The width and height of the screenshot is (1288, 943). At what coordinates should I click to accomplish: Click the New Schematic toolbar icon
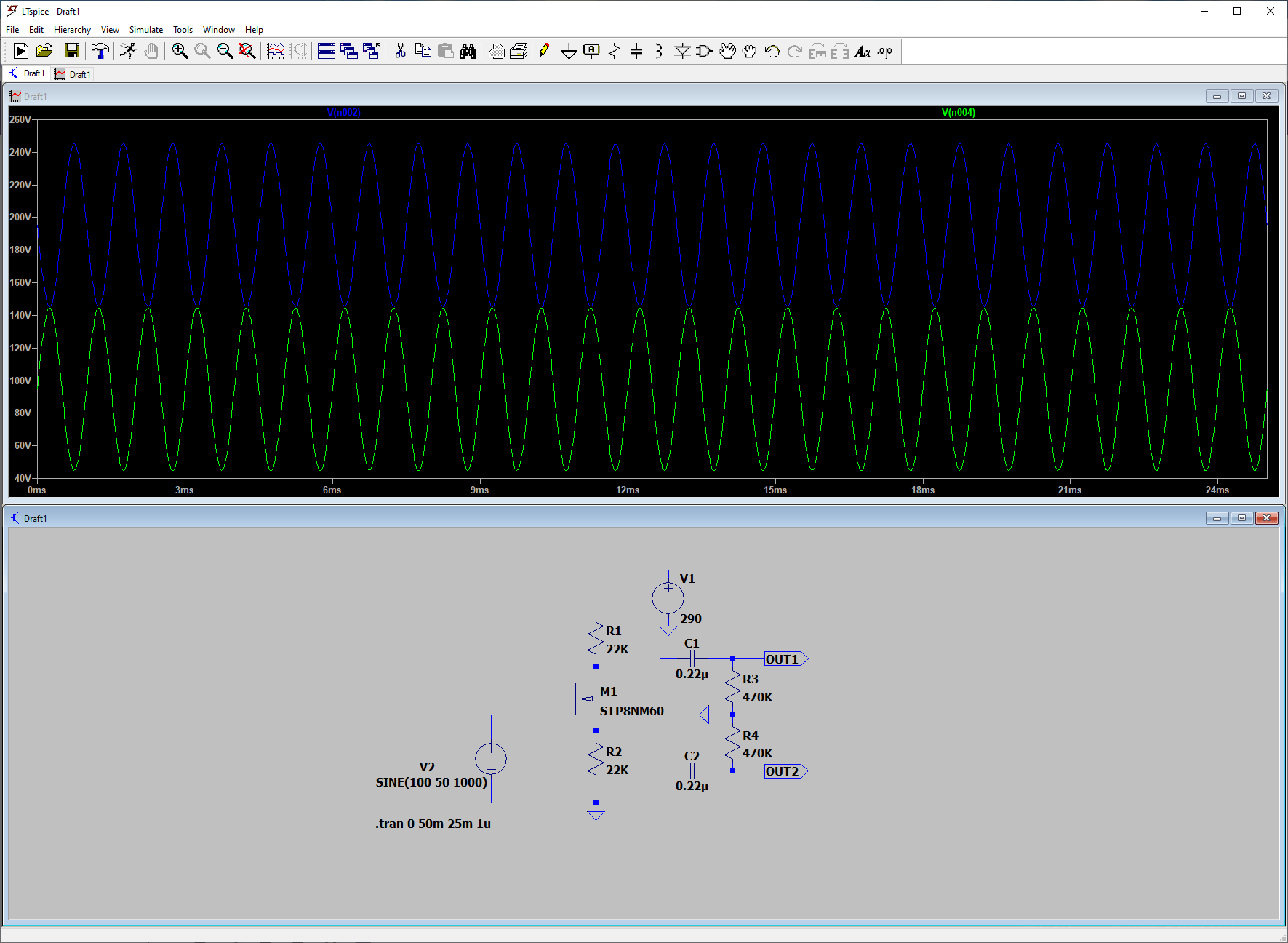coord(21,51)
